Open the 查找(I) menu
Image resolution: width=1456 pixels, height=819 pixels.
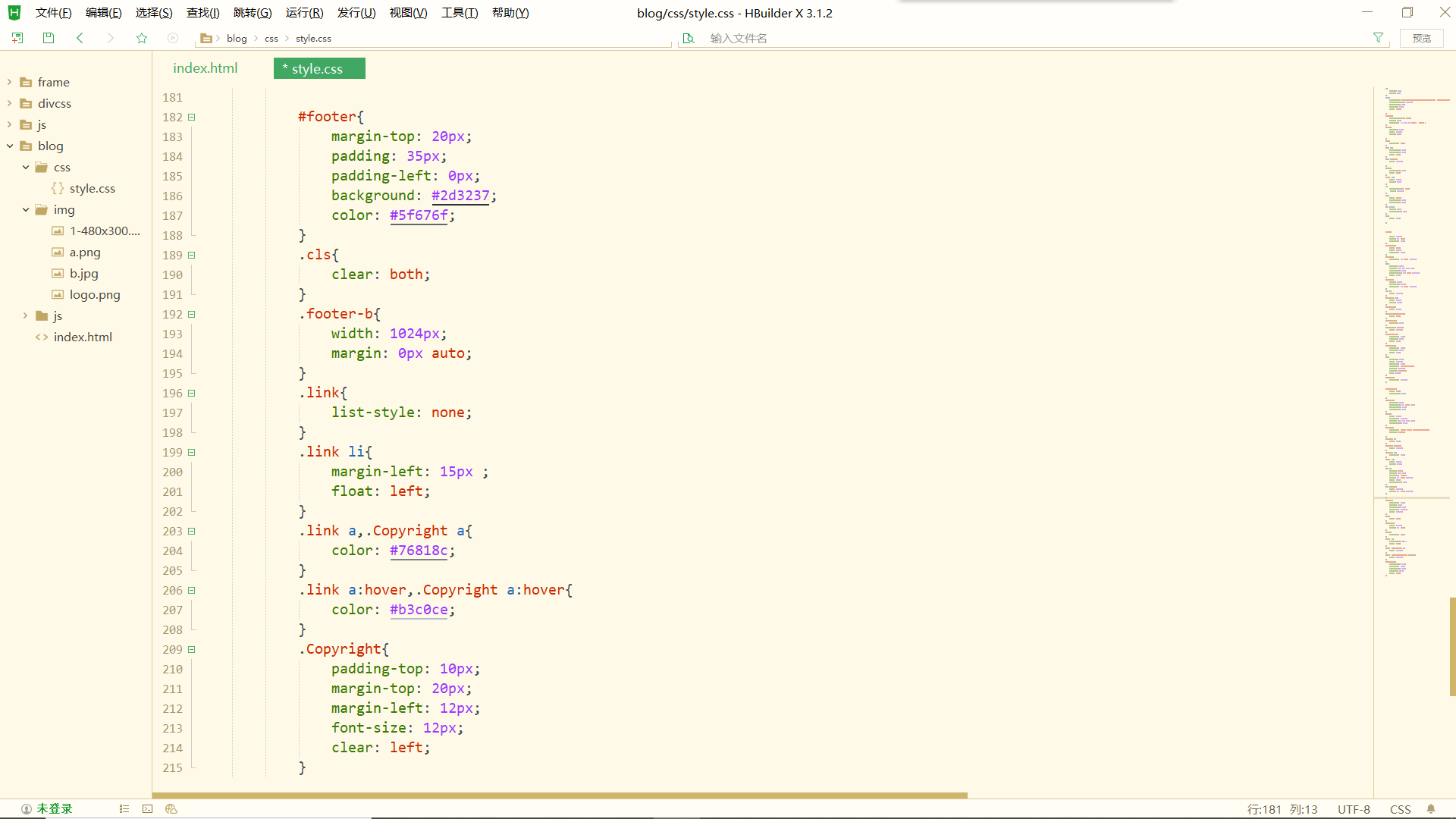202,13
